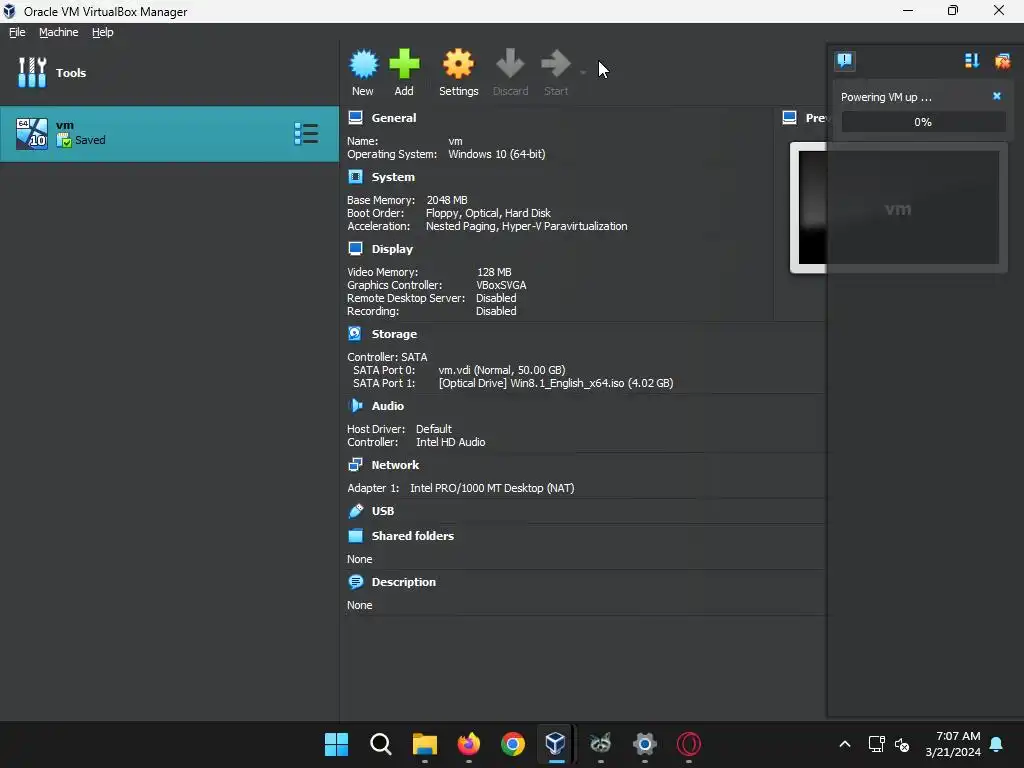Click the VBoxSVGA graphics controller value

(x=502, y=285)
